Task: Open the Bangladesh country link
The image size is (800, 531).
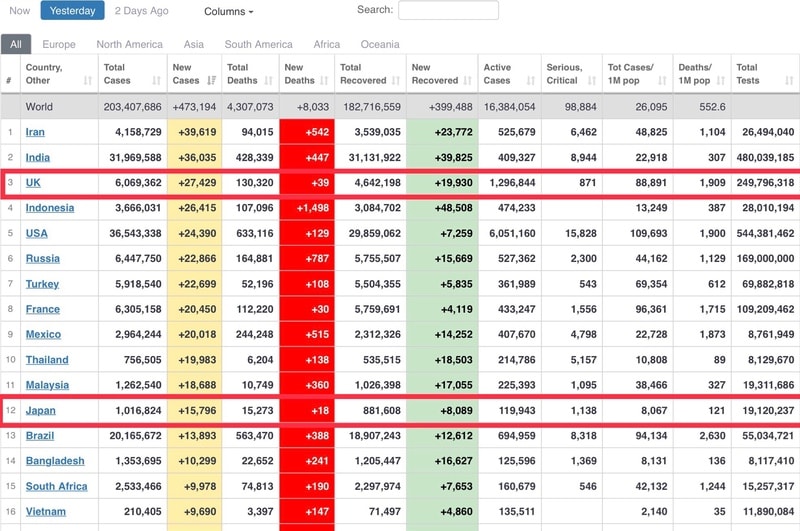Action: 55,461
